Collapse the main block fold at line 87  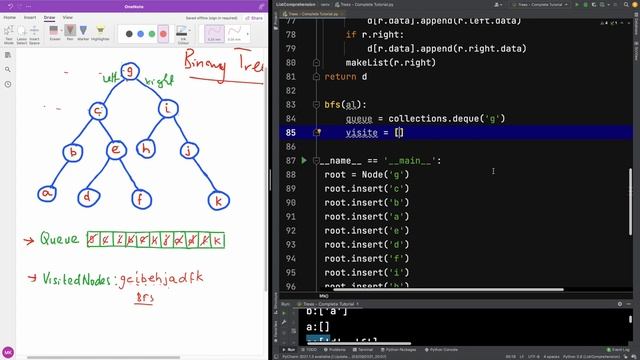click(x=316, y=161)
